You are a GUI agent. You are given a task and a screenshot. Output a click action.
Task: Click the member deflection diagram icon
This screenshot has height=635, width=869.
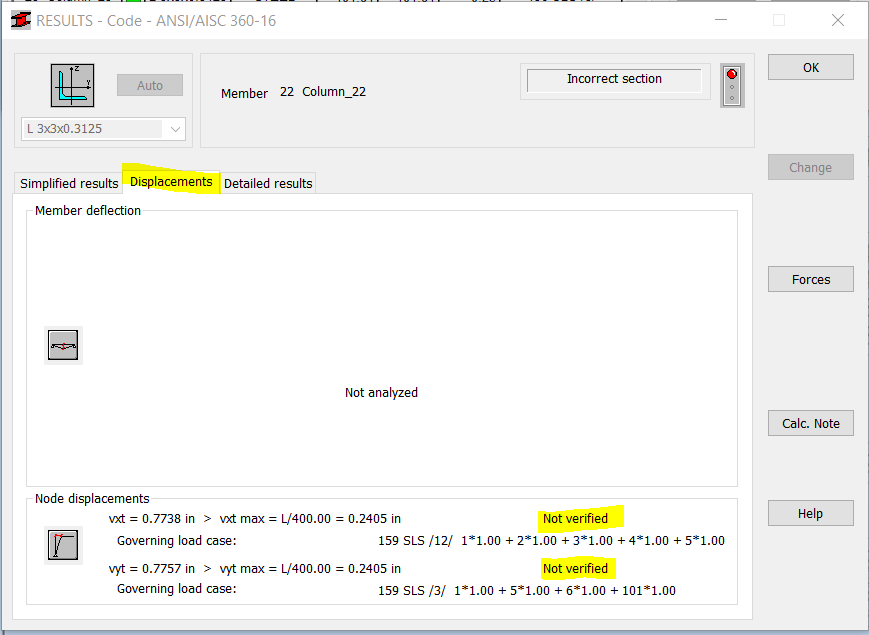(63, 344)
